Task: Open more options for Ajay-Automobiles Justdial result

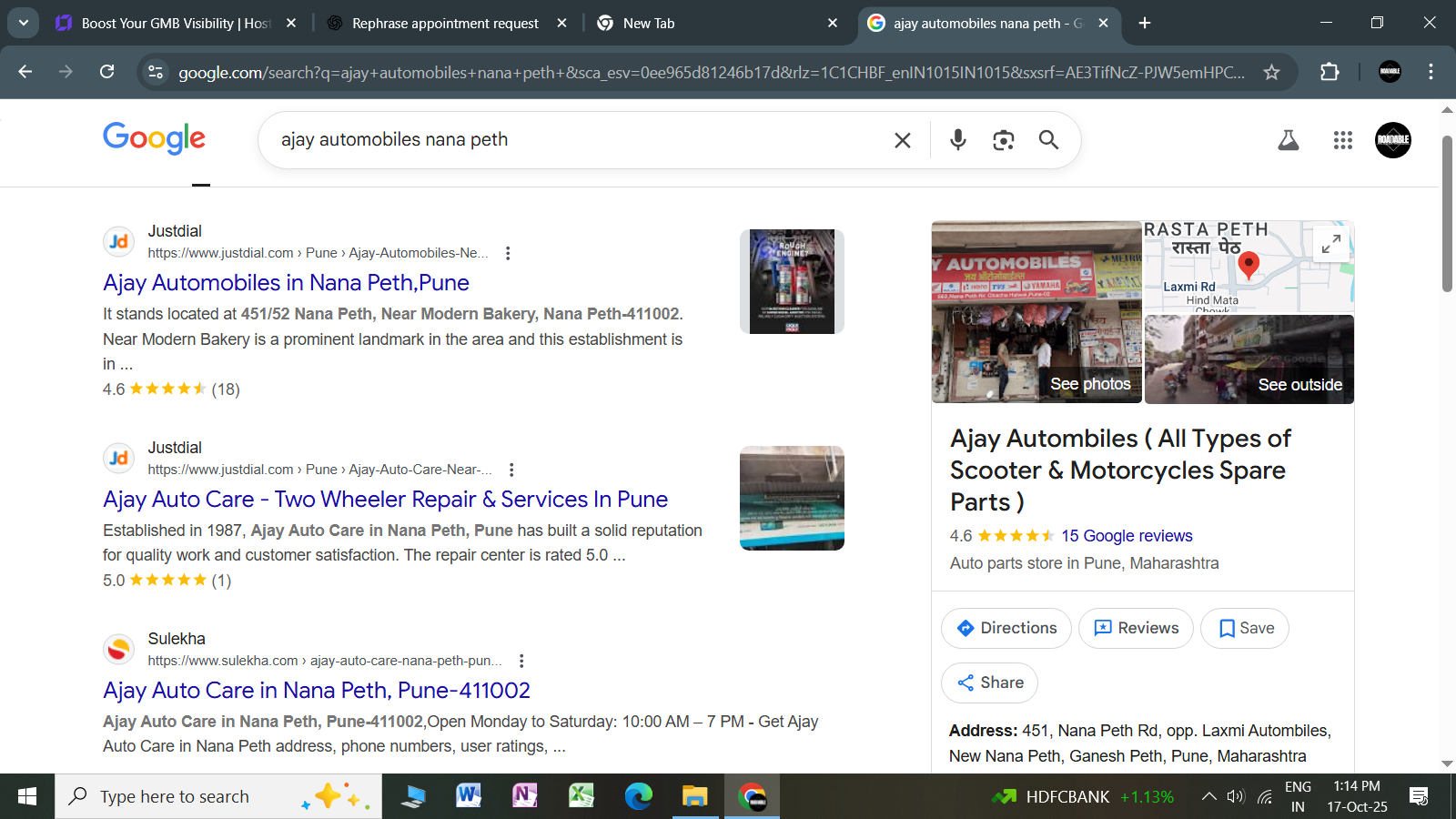Action: [508, 253]
